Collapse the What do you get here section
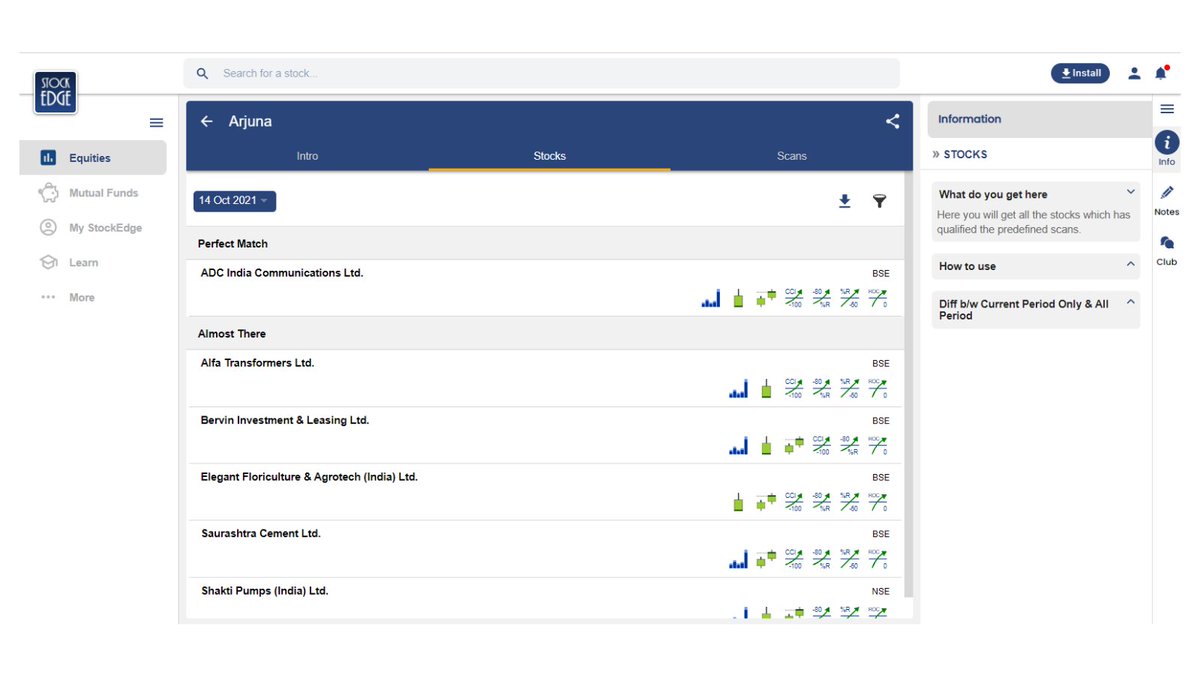This screenshot has width=1200, height=675. [x=1131, y=192]
